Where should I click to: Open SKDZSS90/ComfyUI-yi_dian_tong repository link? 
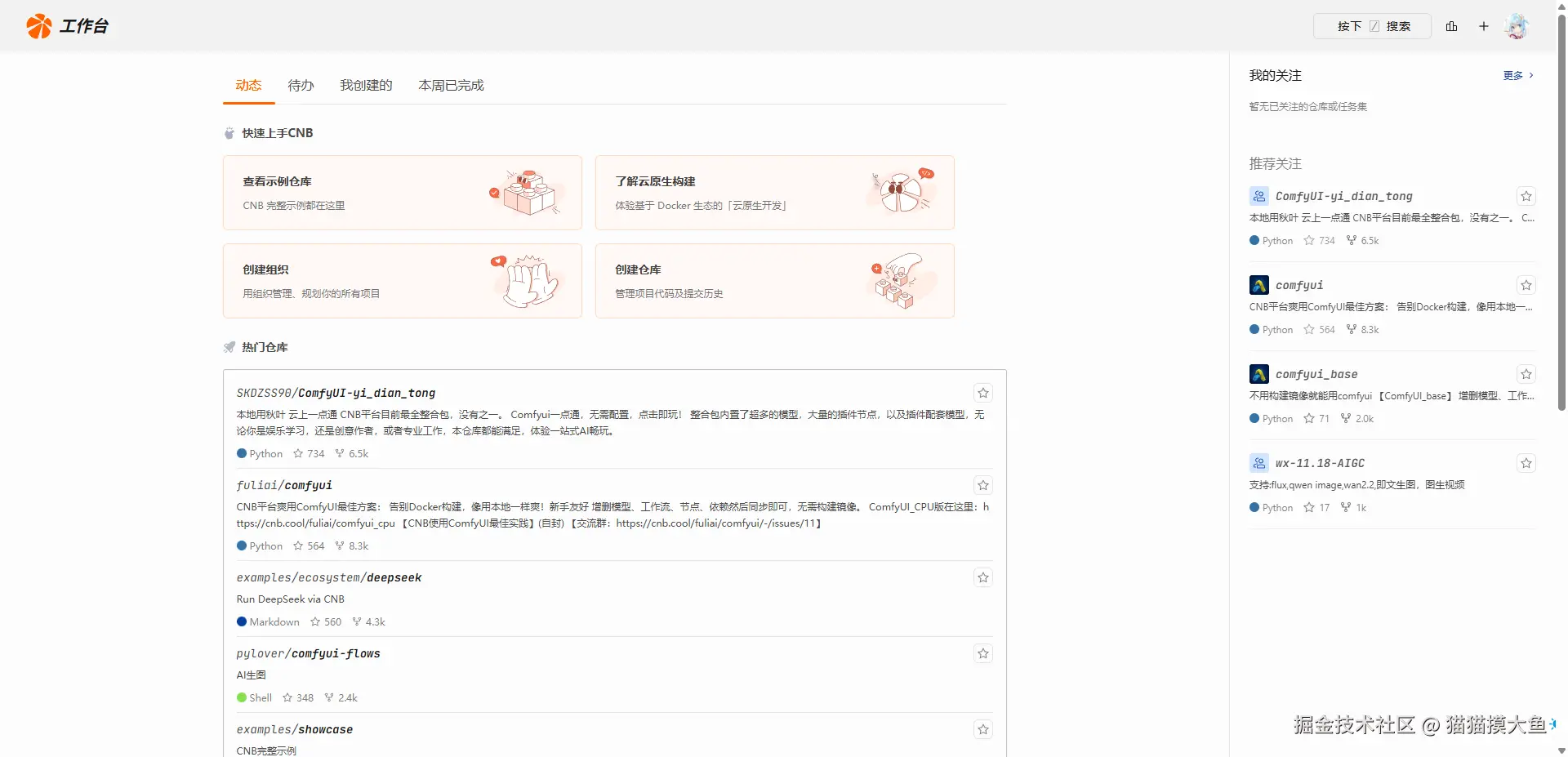click(336, 393)
